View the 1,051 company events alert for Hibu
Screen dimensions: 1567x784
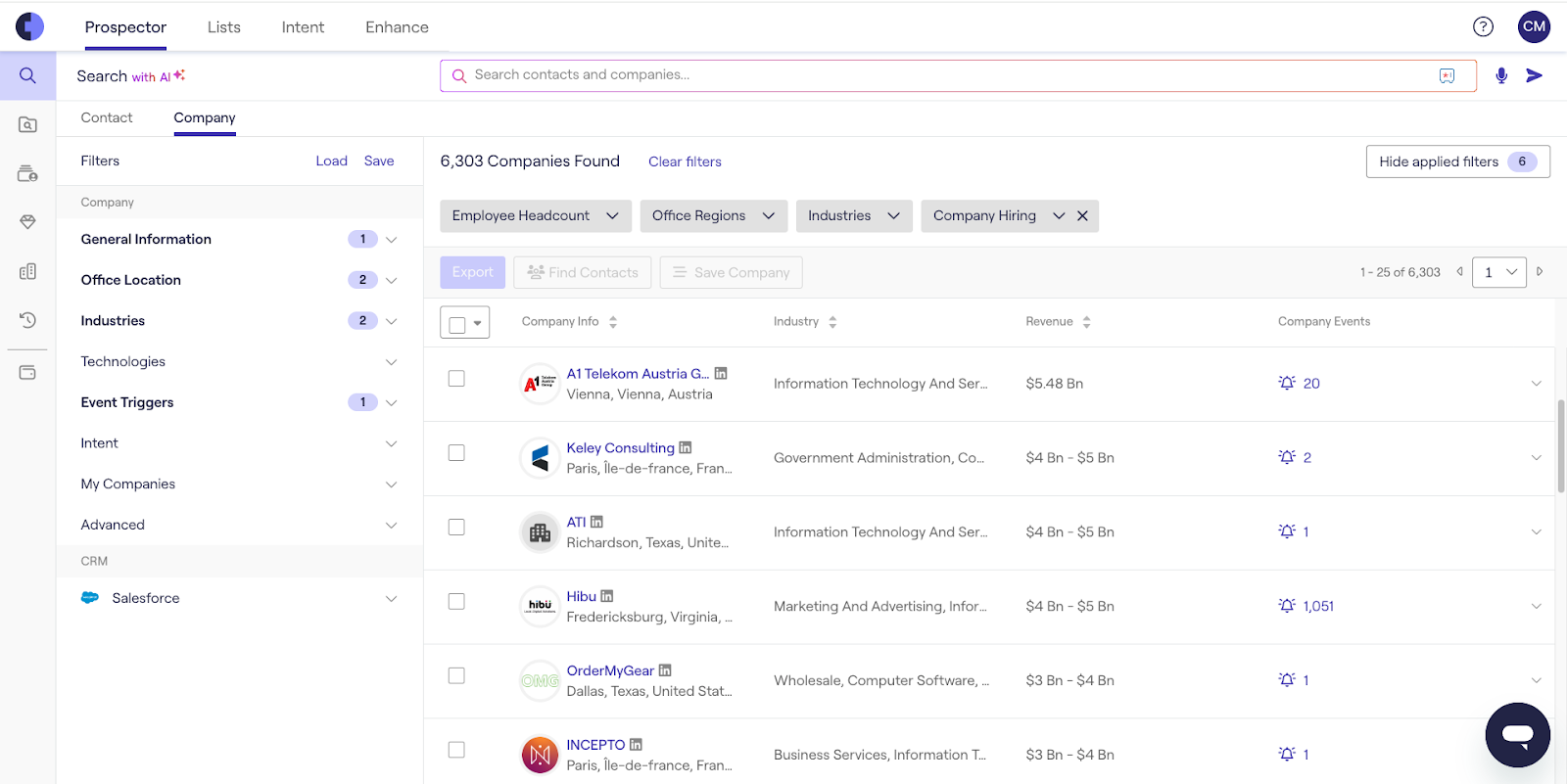click(1306, 606)
